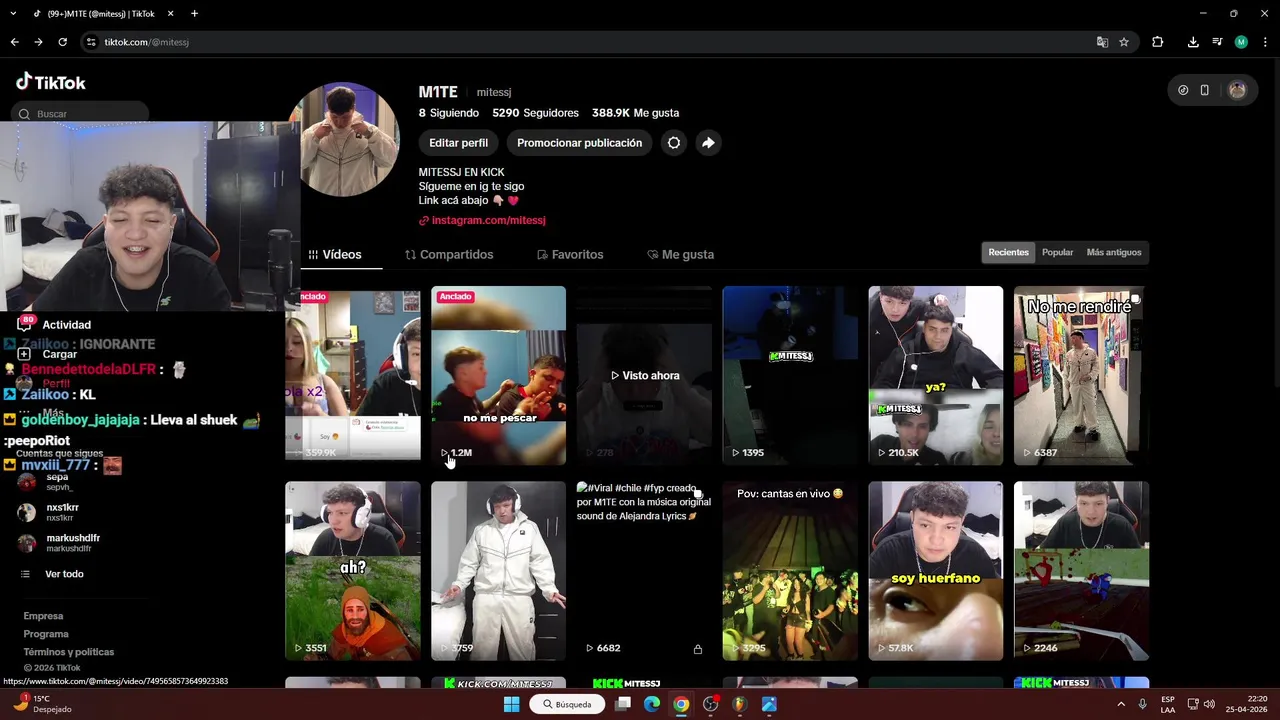Open the video with 2246 views

point(1081,571)
